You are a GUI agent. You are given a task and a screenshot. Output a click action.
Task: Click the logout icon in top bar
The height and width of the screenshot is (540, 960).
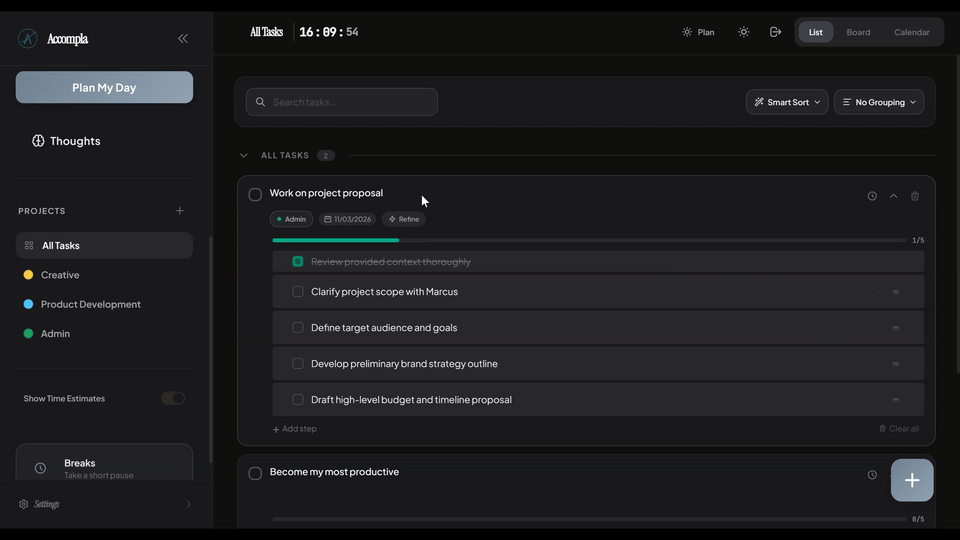coord(775,32)
